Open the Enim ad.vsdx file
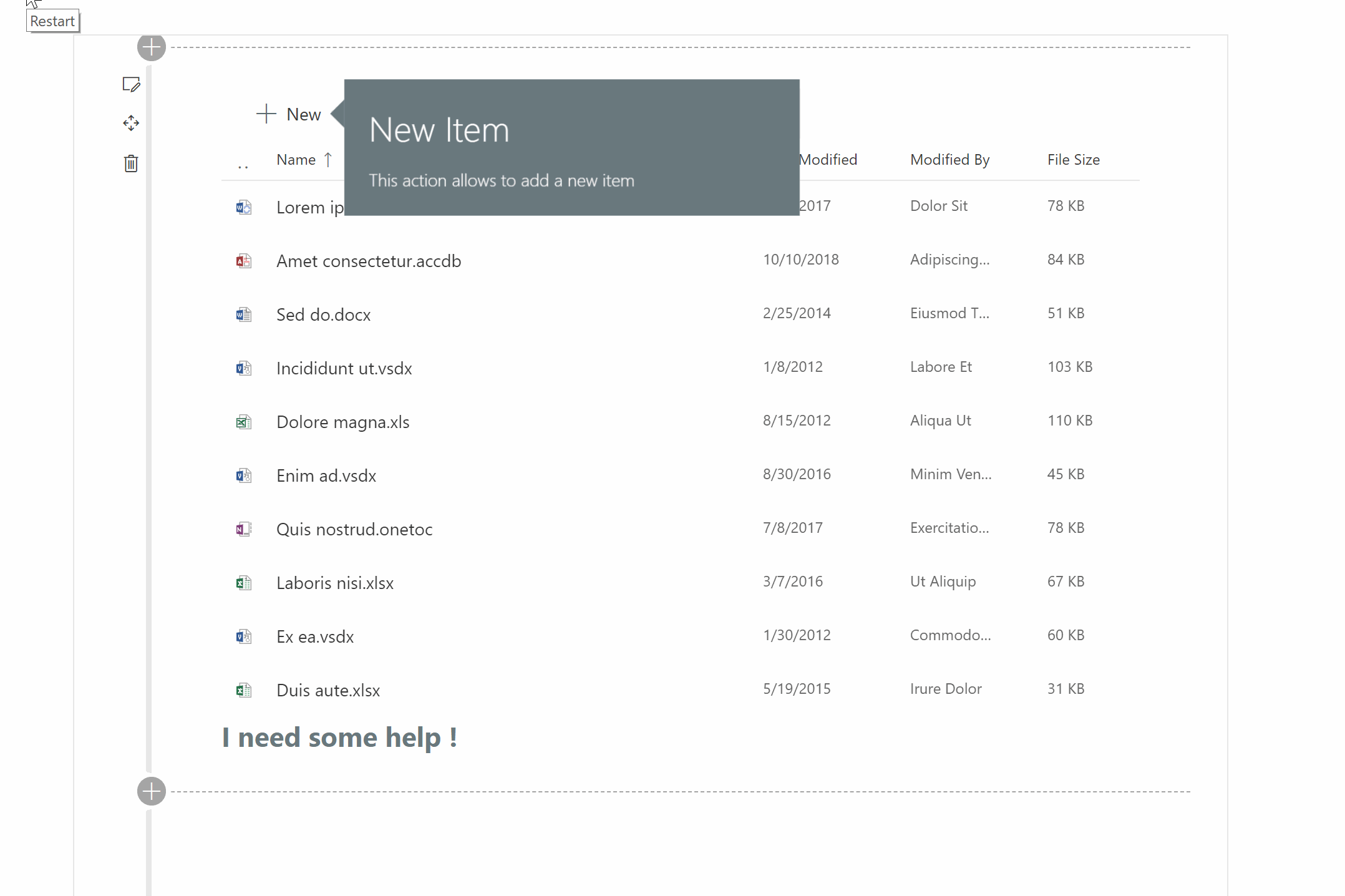This screenshot has height=896, width=1345. (x=326, y=475)
